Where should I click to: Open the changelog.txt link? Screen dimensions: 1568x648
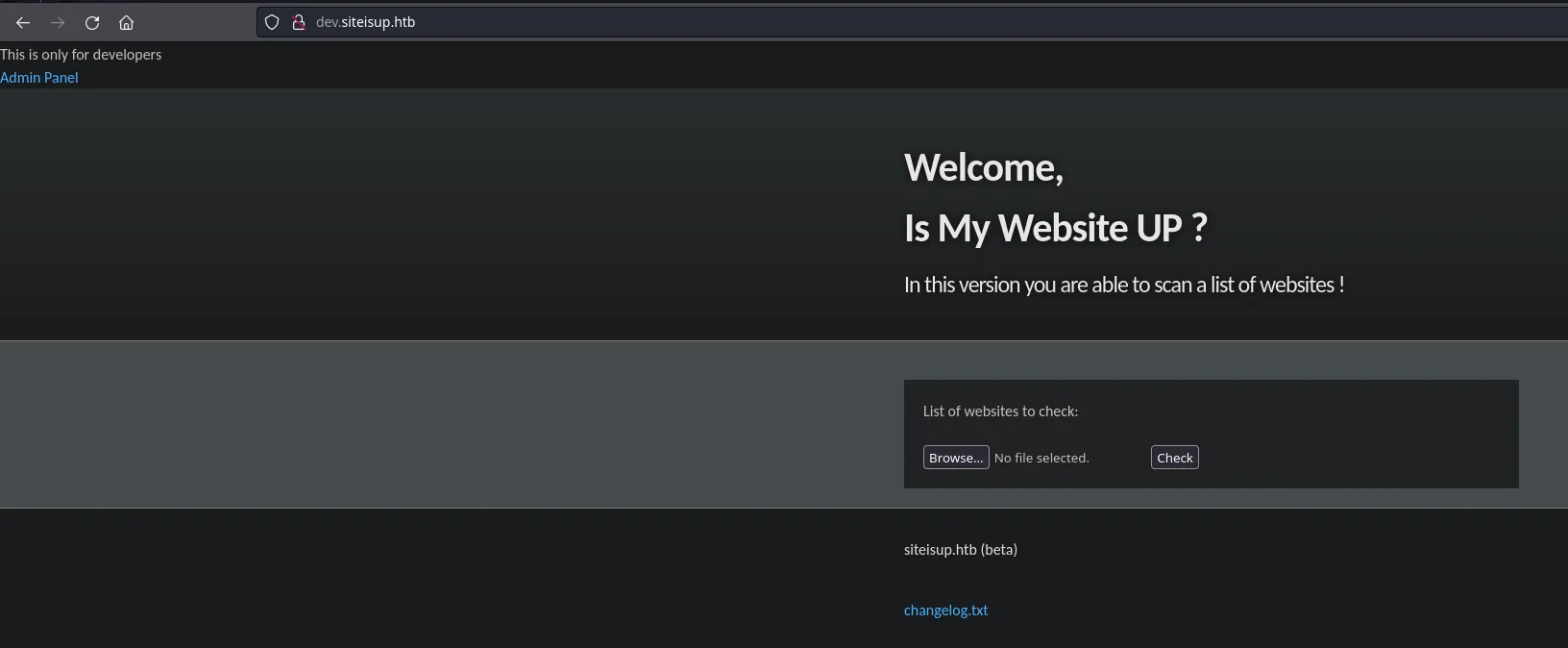click(945, 611)
